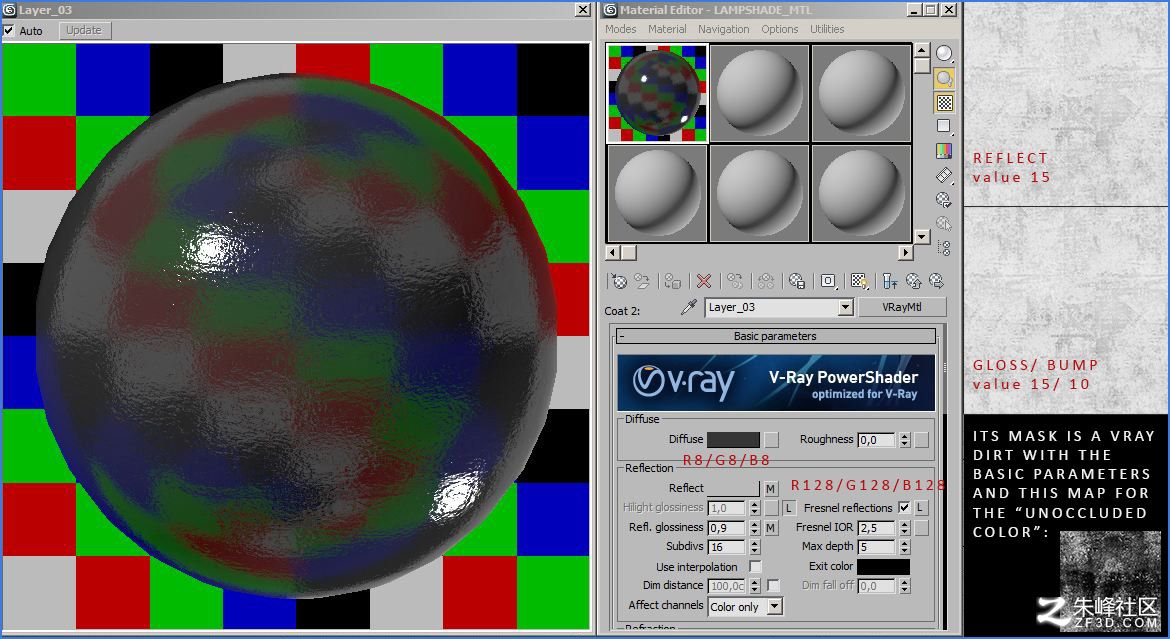Click Assign Material to Selection icon
Screen dimensions: 1170x639
pos(672,281)
